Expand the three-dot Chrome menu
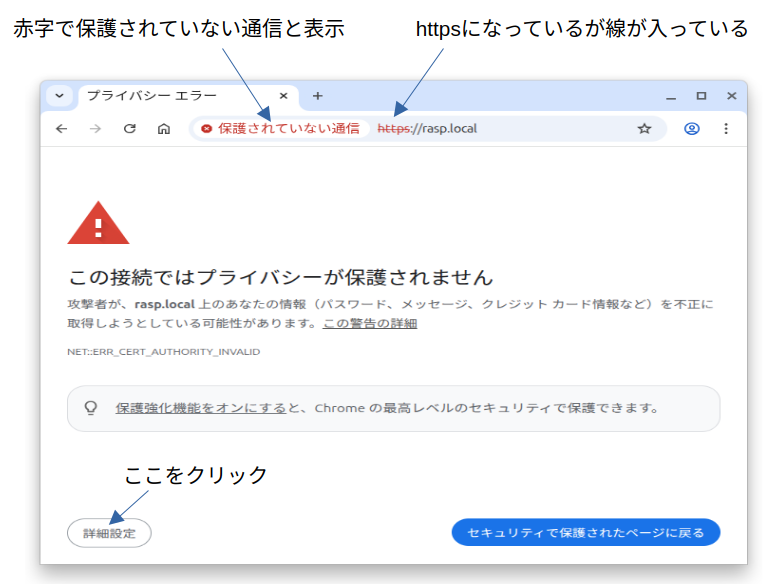768x584 pixels. tap(726, 129)
